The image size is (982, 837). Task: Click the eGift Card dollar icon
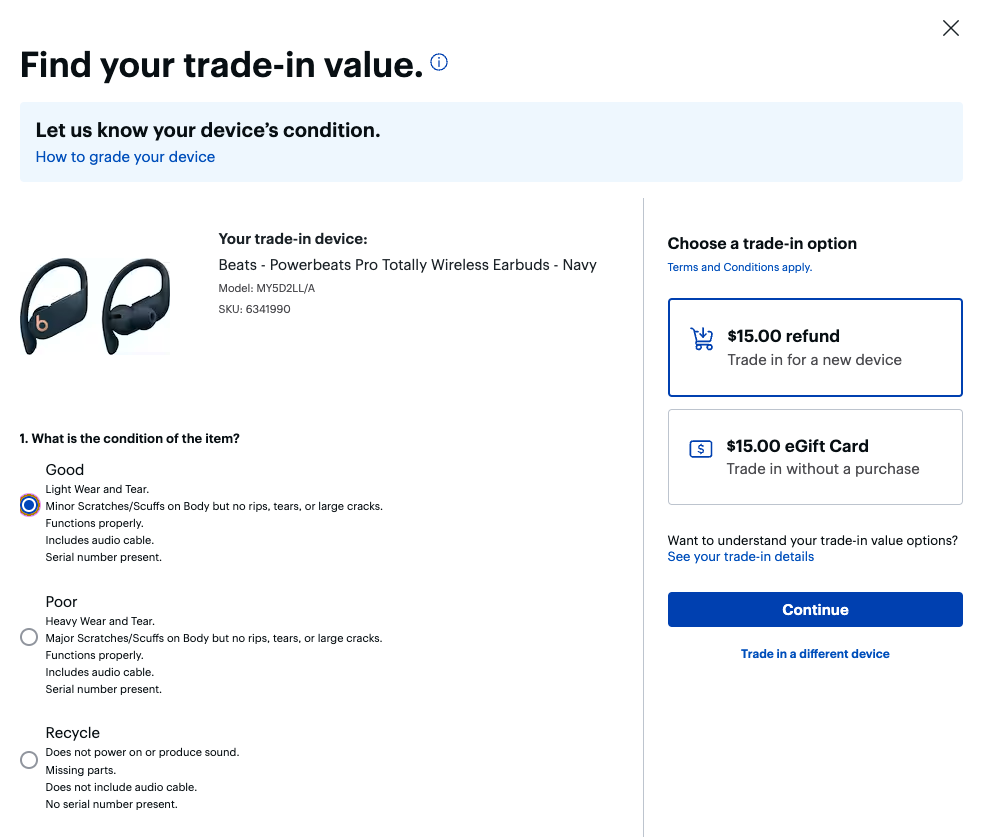click(x=701, y=449)
